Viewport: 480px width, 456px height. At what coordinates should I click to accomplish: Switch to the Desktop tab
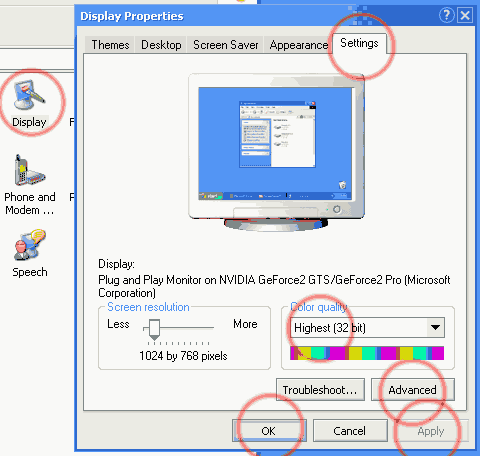(x=161, y=45)
